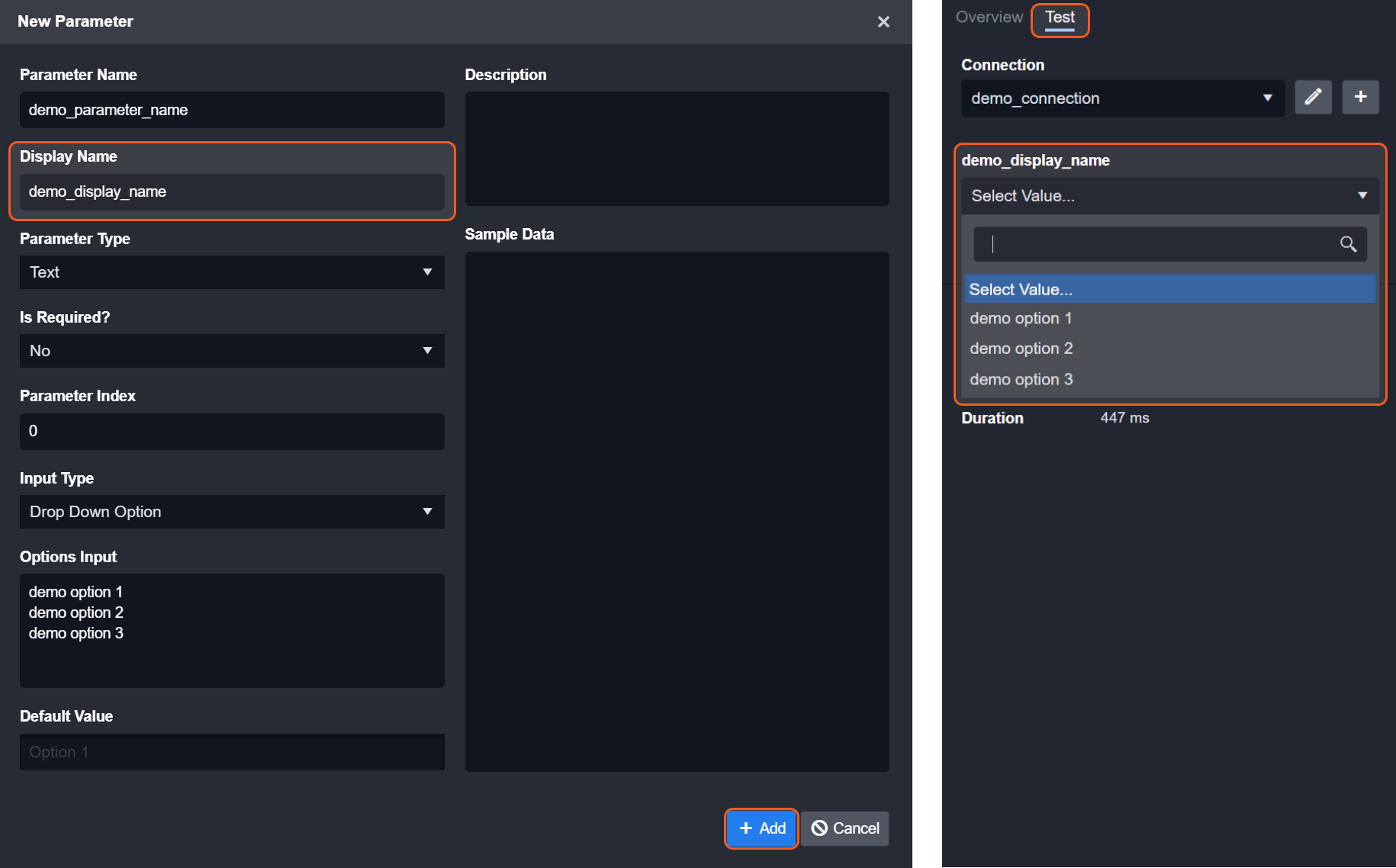Click the plus add connection icon

(1360, 97)
